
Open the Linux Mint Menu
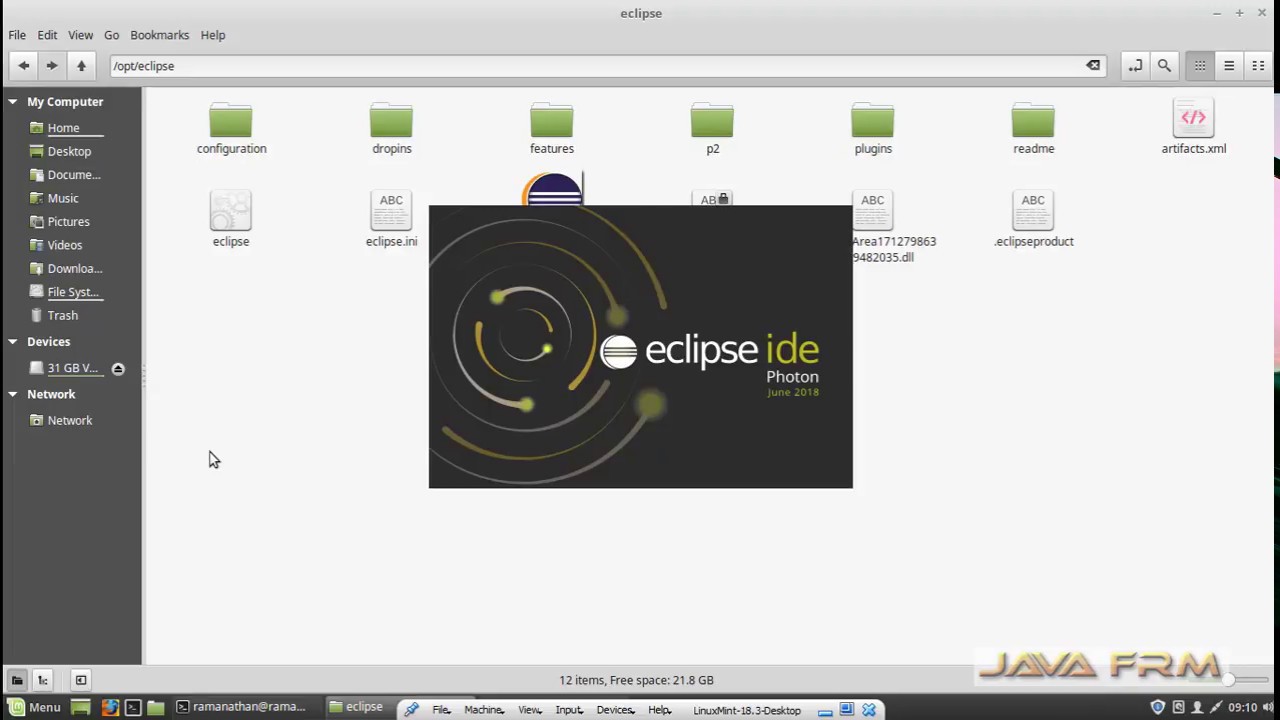[35, 707]
